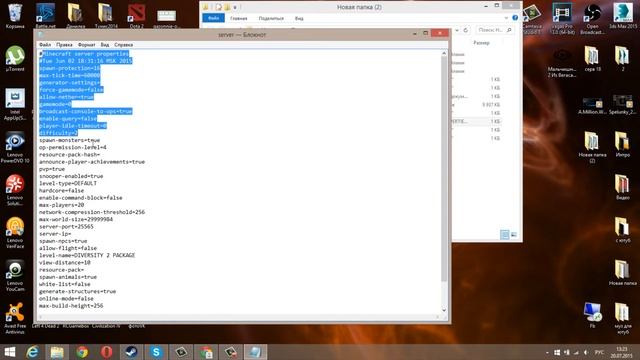Click the volume speaker icon in the tray
640x360 pixels.
pyautogui.click(x=586, y=352)
